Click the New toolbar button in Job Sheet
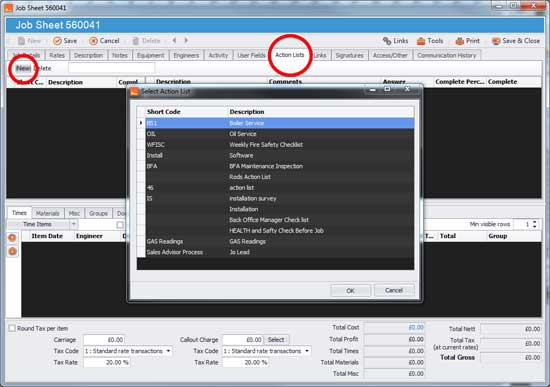The width and height of the screenshot is (550, 387). tap(29, 41)
